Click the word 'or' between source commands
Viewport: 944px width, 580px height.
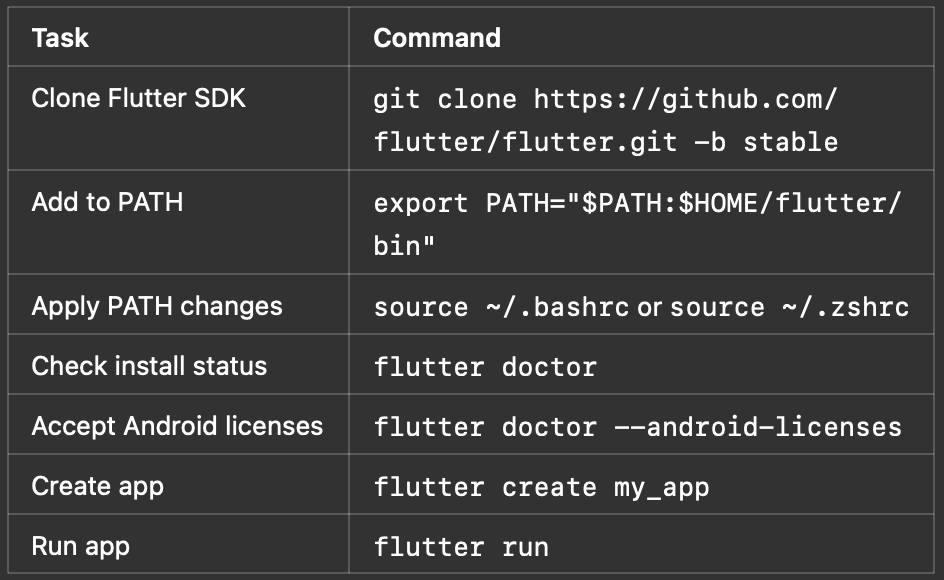[x=650, y=308]
